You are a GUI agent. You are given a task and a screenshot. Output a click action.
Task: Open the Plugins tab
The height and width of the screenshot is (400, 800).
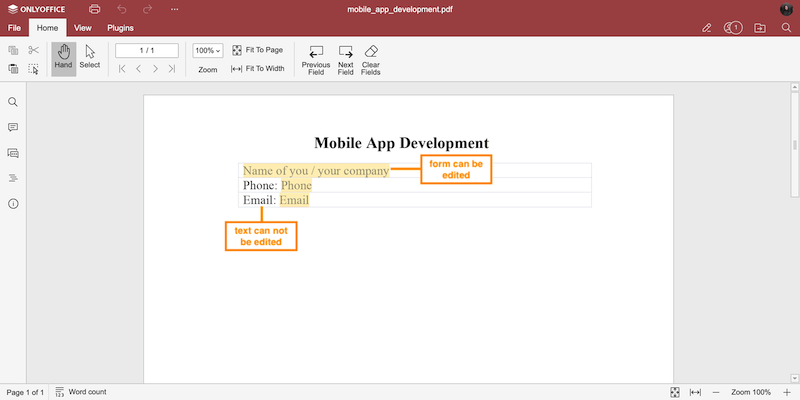coord(120,28)
